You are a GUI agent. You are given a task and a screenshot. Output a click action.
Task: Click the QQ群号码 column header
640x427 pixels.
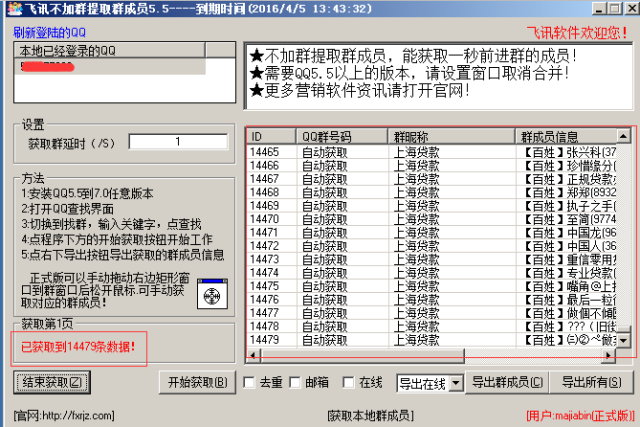(342, 136)
